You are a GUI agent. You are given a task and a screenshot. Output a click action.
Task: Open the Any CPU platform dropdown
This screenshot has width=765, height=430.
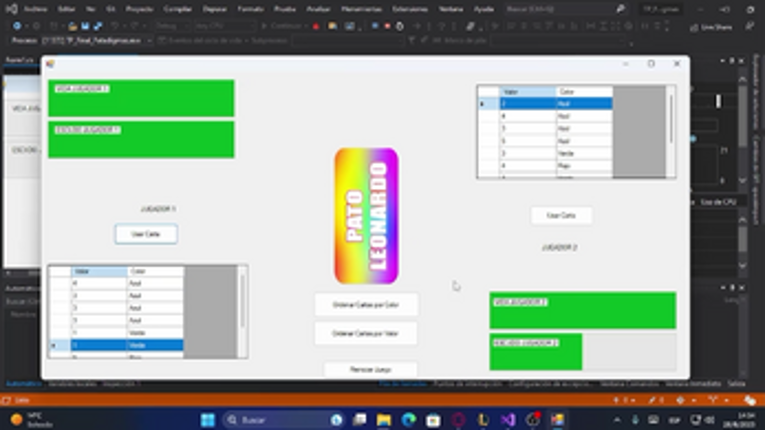(225, 26)
